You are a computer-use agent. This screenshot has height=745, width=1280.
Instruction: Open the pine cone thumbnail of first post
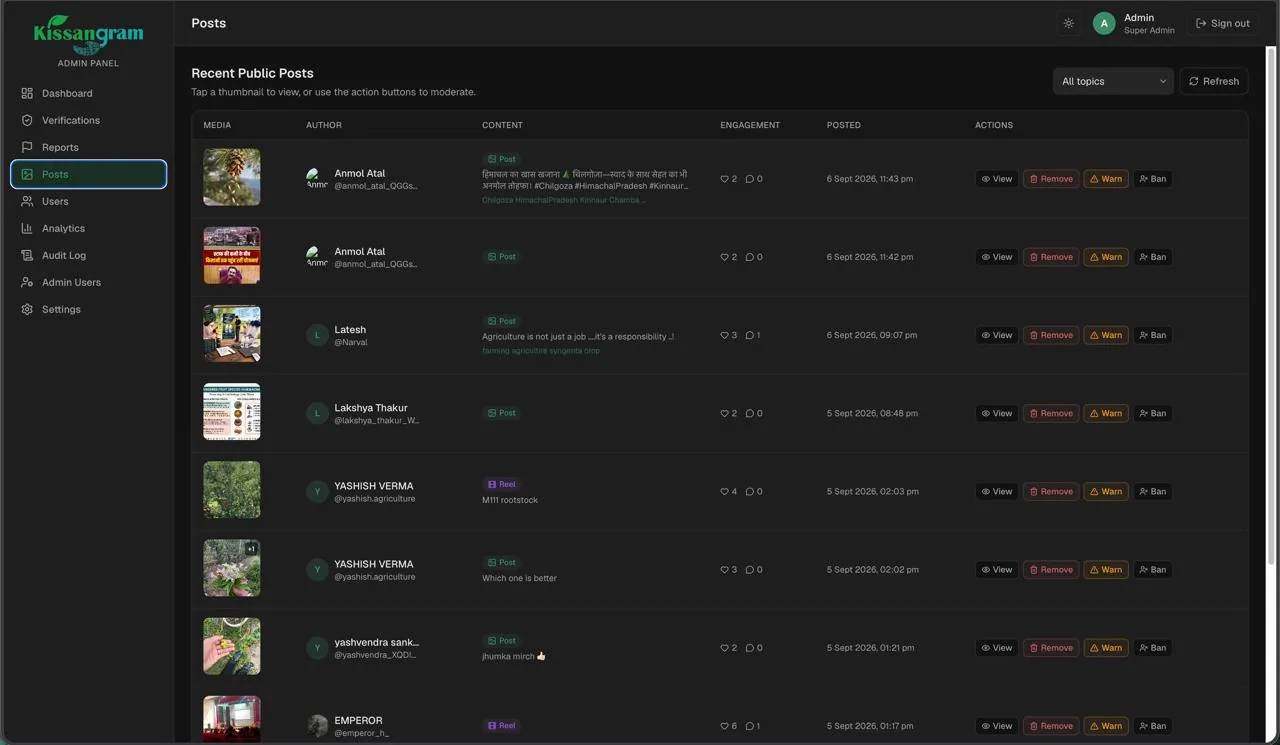(x=232, y=177)
